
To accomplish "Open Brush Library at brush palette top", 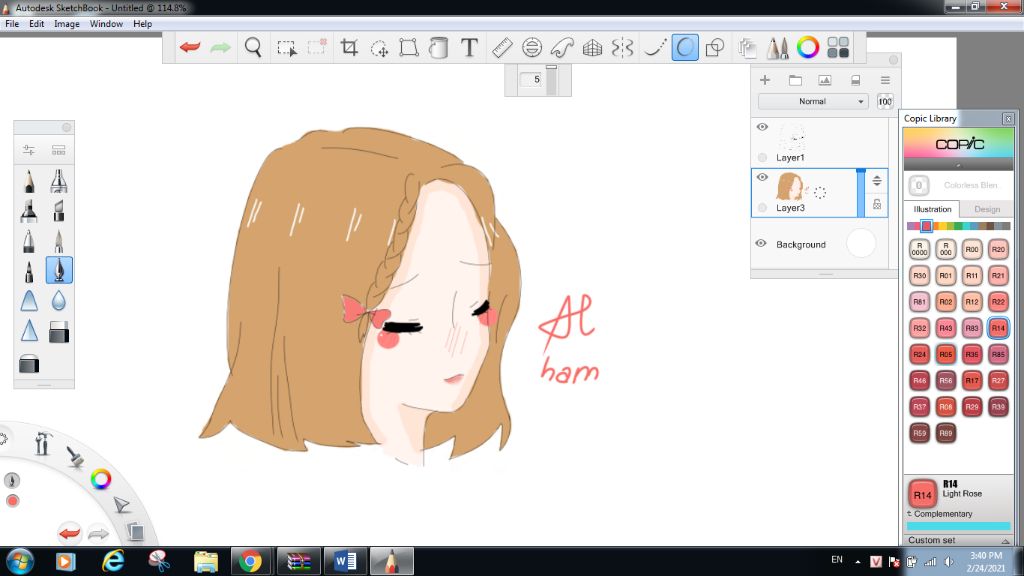I will [58, 150].
